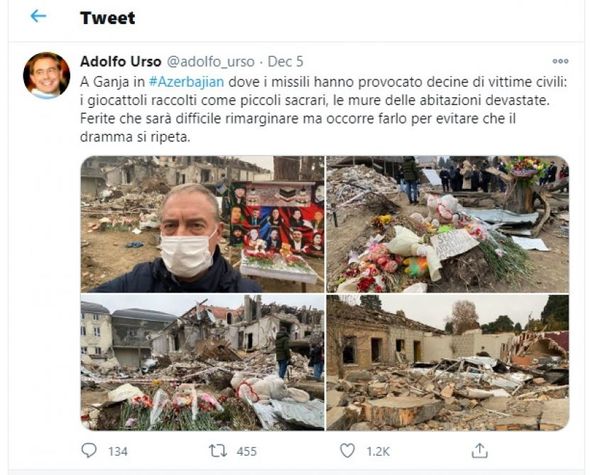Like the tweet with the heart icon

347,451
